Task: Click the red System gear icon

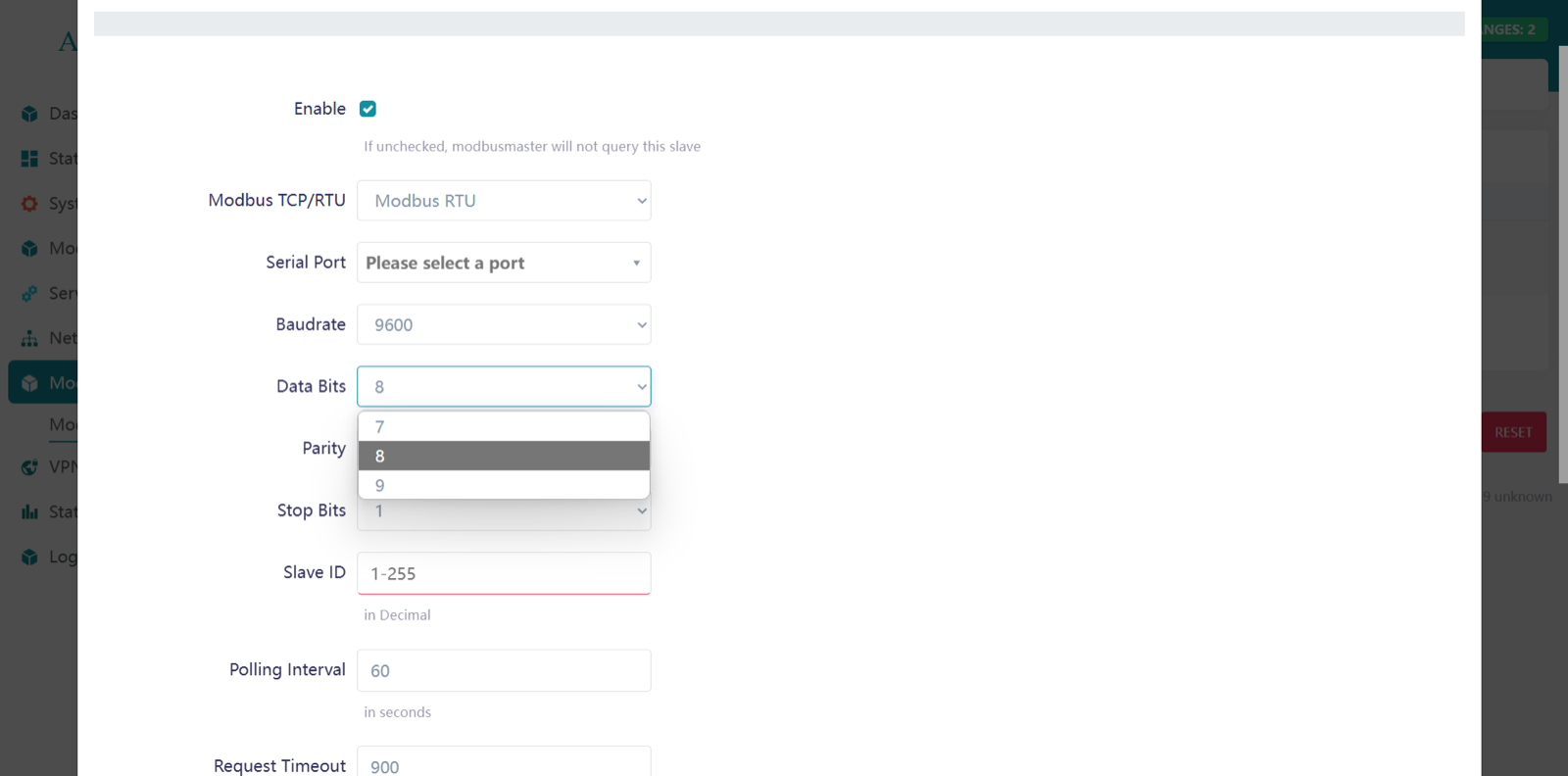Action: click(29, 204)
